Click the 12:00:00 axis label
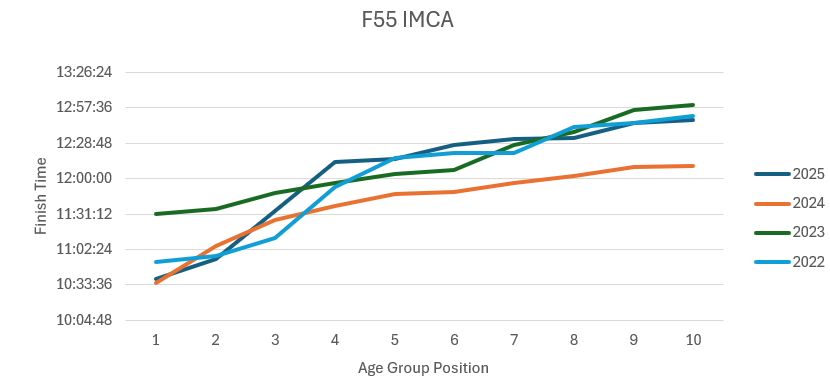 (x=84, y=178)
